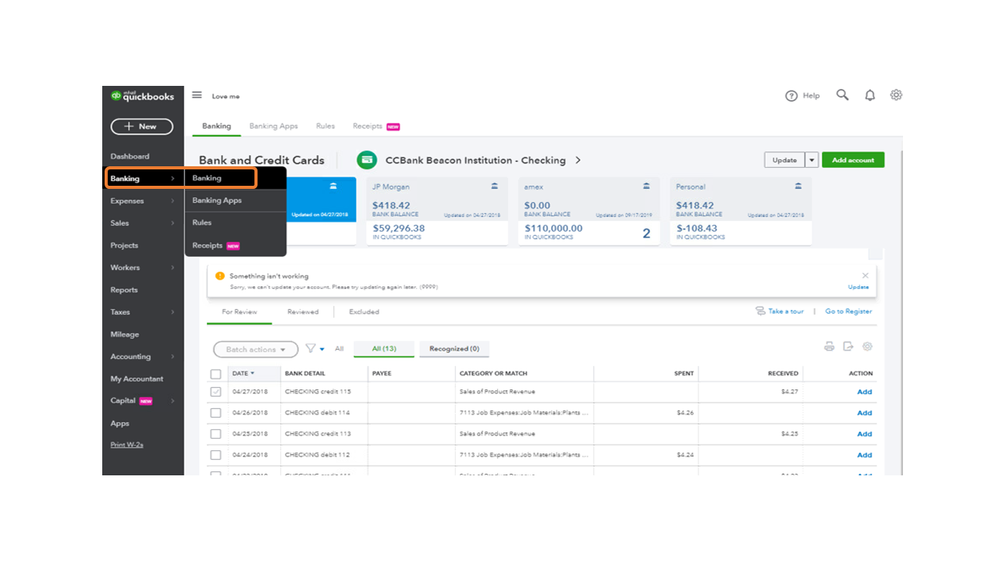This screenshot has height=562, width=999.
Task: Open the Reviewed tab
Action: point(303,312)
